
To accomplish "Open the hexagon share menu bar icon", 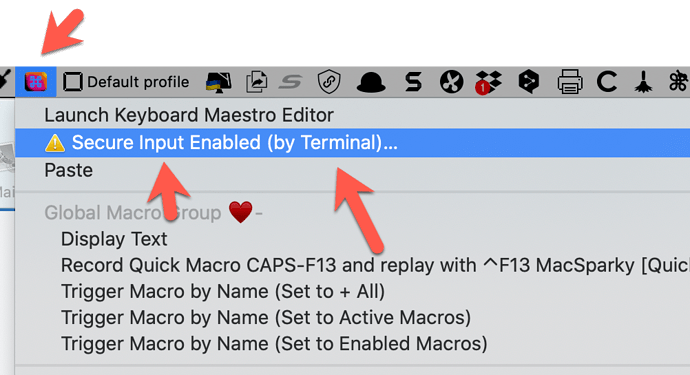I will point(529,82).
